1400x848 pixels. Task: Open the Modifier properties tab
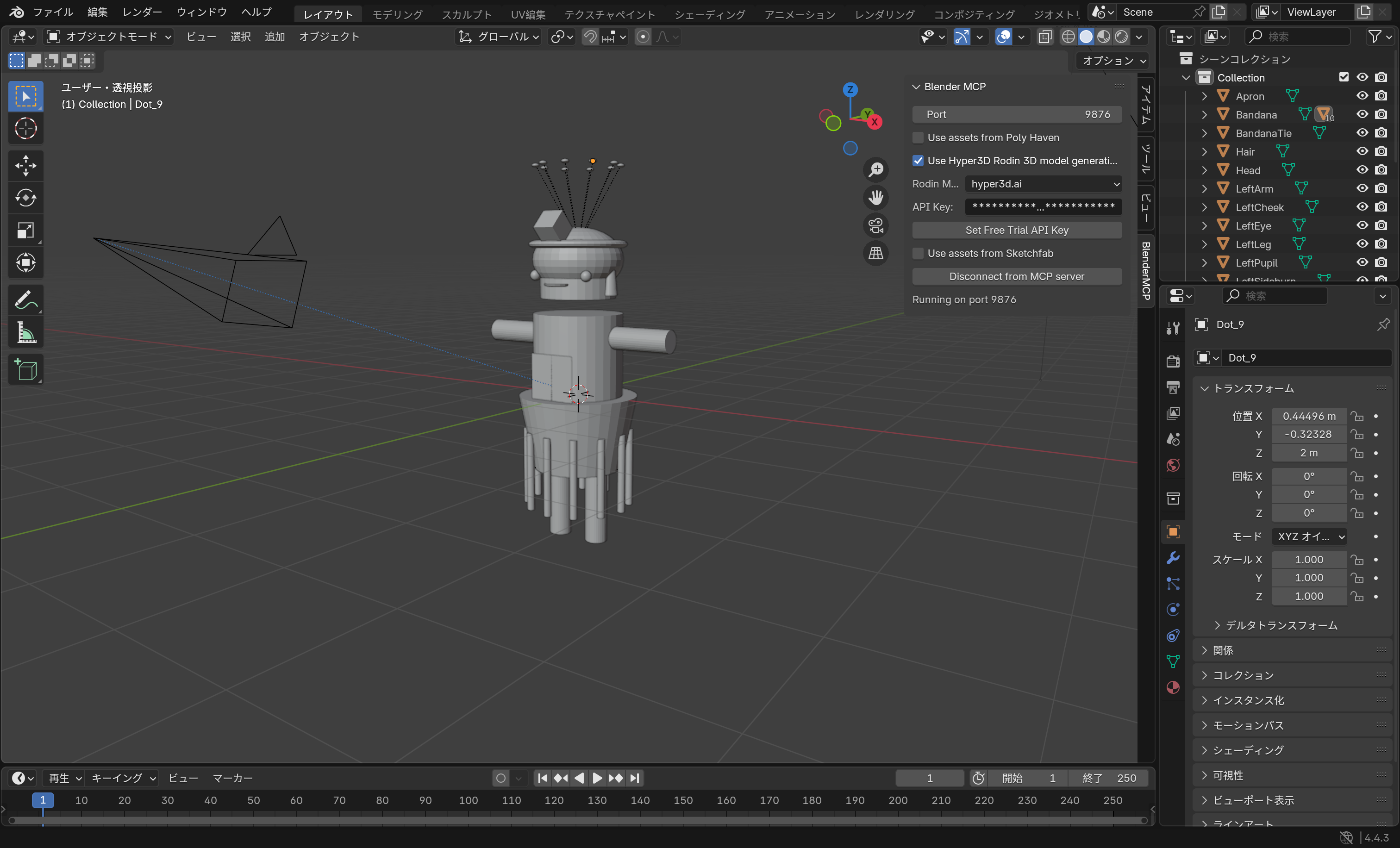[x=1173, y=558]
